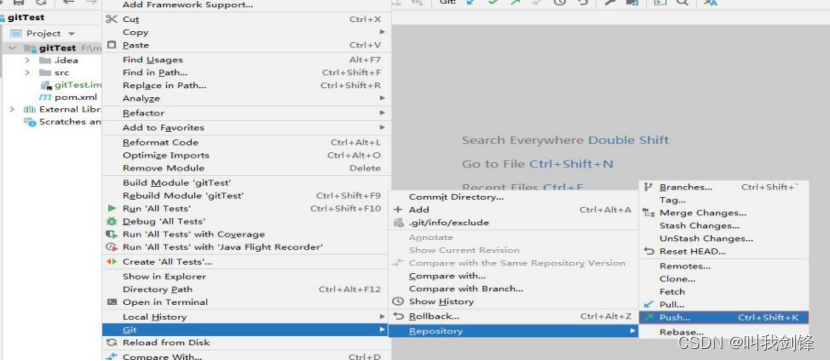This screenshot has width=830, height=361.
Task: Click the bug icon for Debug 'All Tests'
Action: [111, 221]
